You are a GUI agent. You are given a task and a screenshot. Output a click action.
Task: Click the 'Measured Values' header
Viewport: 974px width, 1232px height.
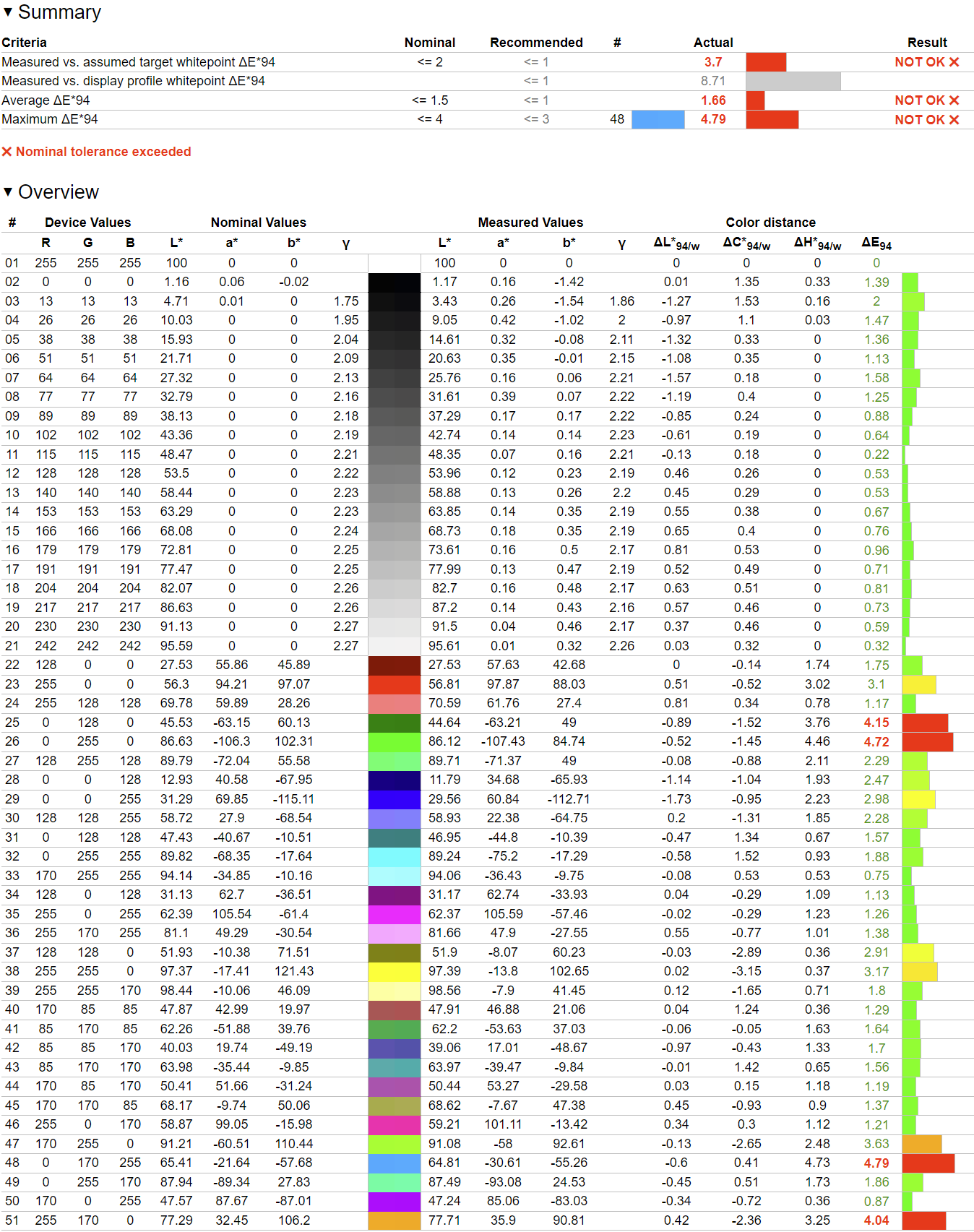[530, 223]
